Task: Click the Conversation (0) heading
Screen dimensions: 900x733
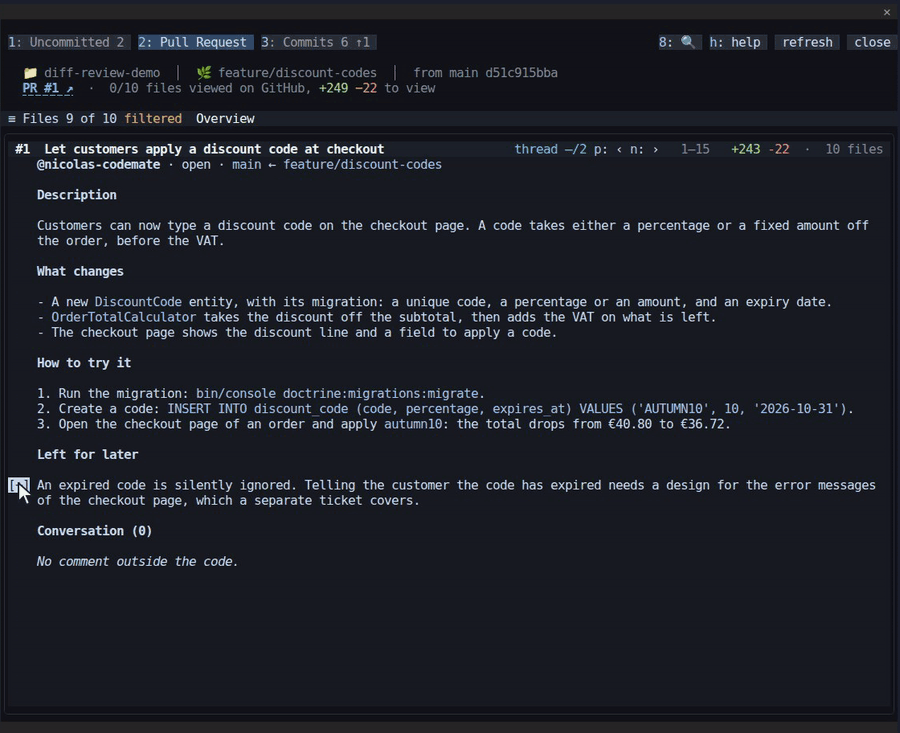Action: click(94, 531)
